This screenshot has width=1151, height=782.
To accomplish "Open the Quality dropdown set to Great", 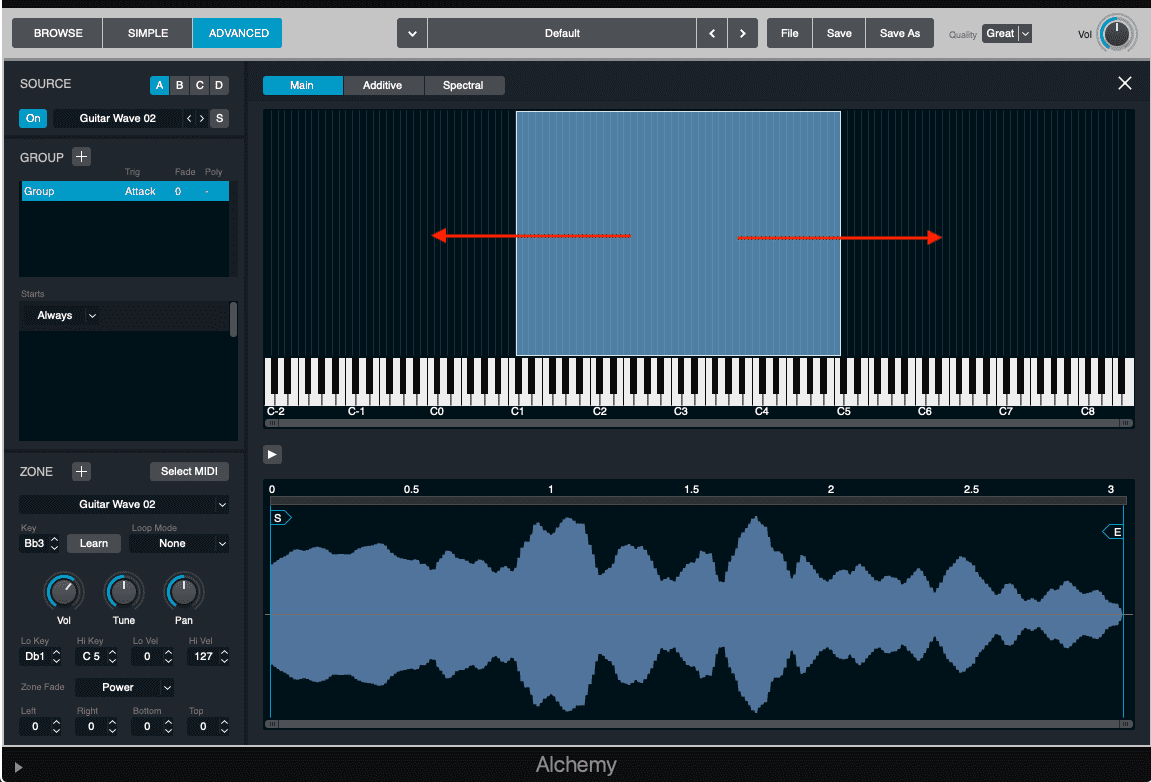I will (1007, 33).
